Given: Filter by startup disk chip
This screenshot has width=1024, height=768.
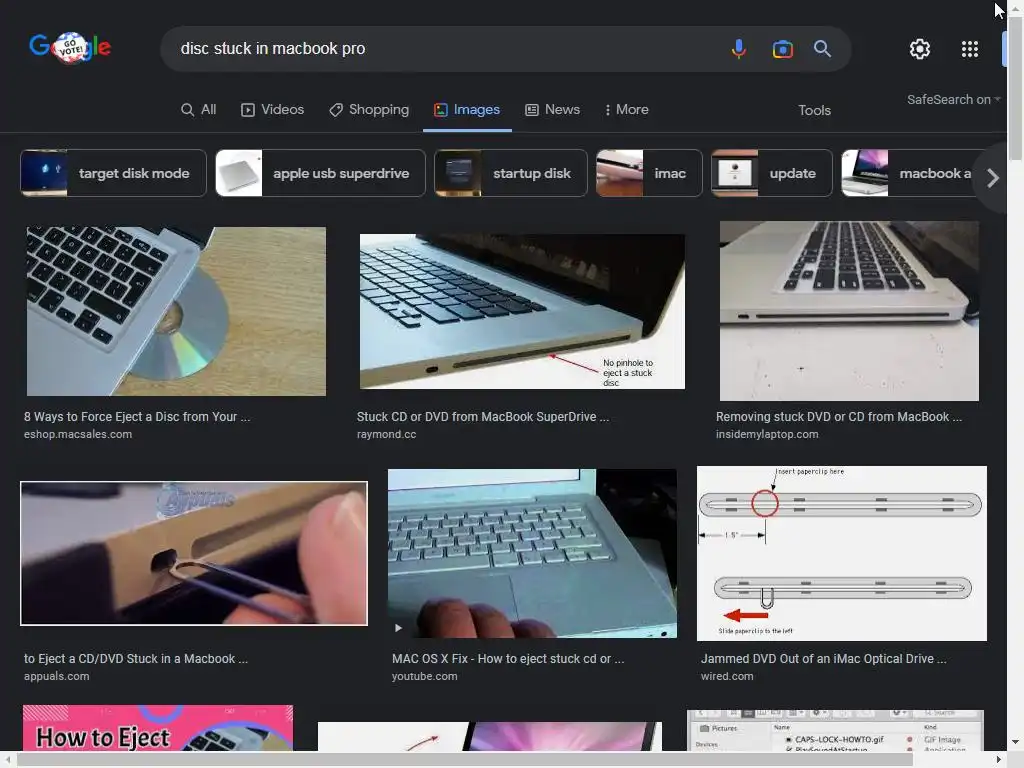Looking at the screenshot, I should click(x=511, y=173).
